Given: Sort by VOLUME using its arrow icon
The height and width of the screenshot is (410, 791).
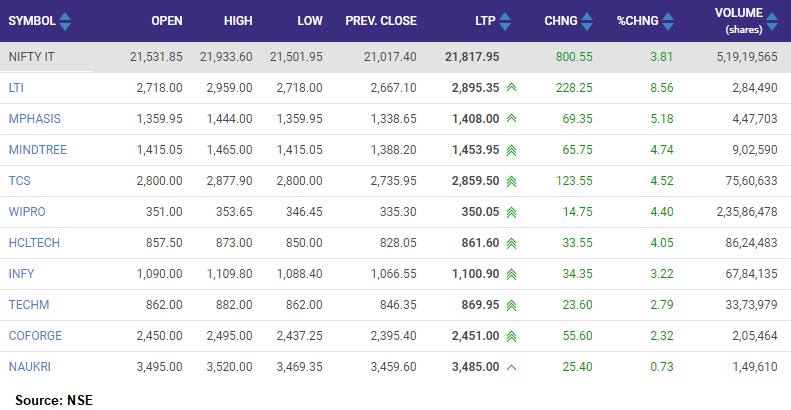Looking at the screenshot, I should (773, 14).
